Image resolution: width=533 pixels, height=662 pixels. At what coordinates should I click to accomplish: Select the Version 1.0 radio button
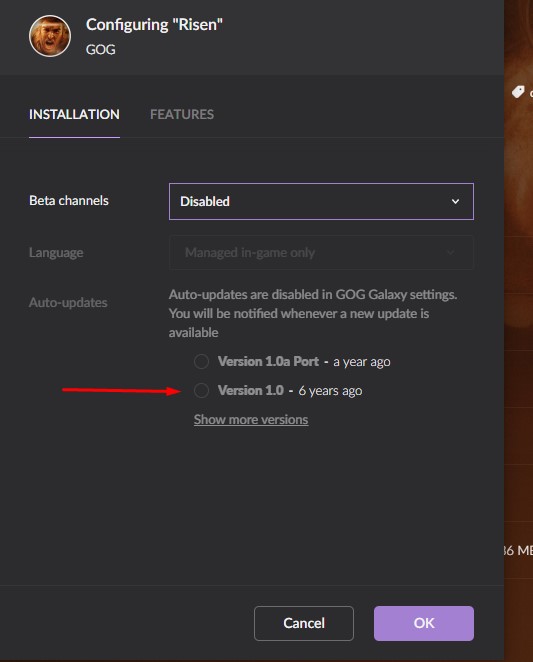pos(201,391)
